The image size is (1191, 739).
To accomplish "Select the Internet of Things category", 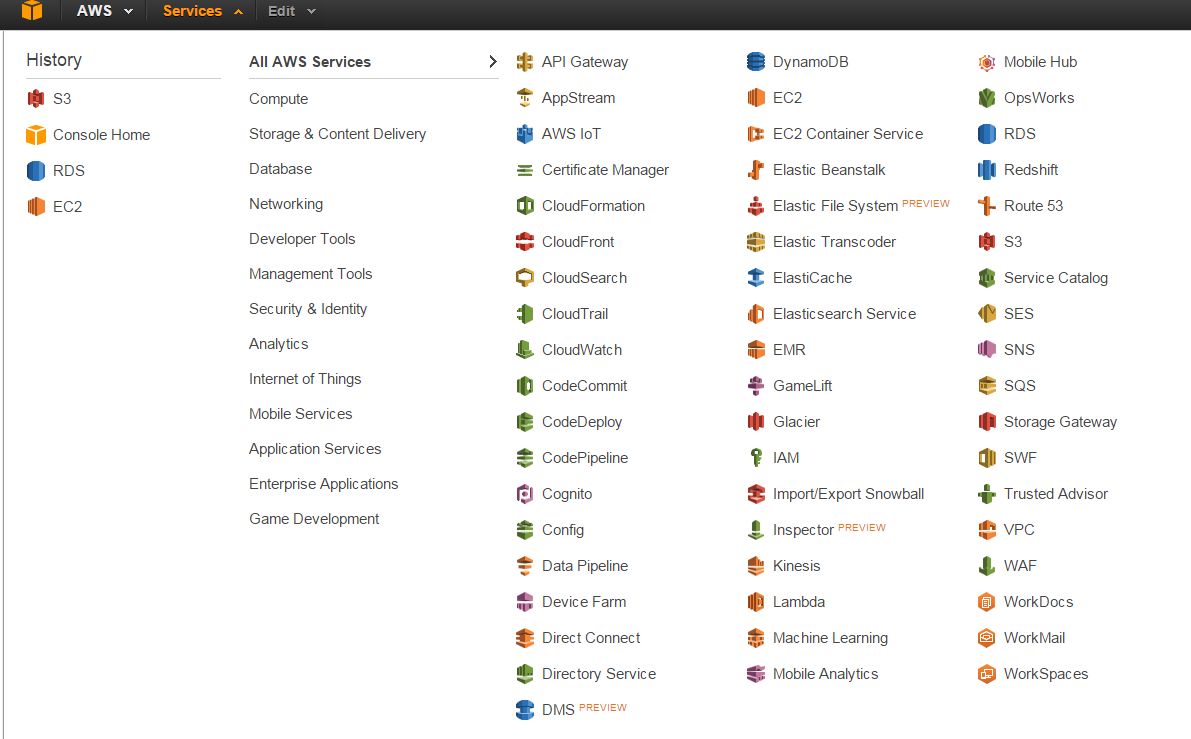I will click(x=305, y=378).
